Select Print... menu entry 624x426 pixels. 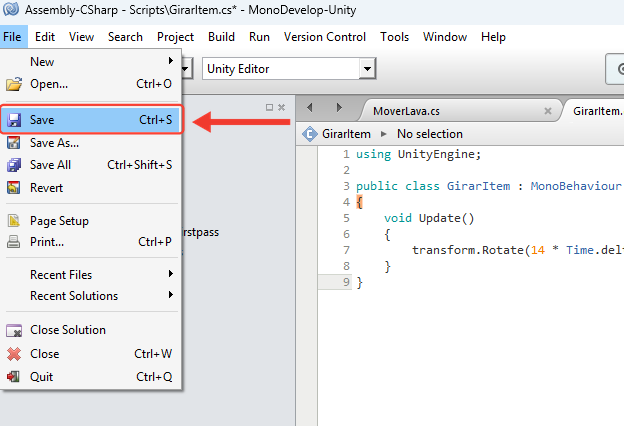click(91, 242)
